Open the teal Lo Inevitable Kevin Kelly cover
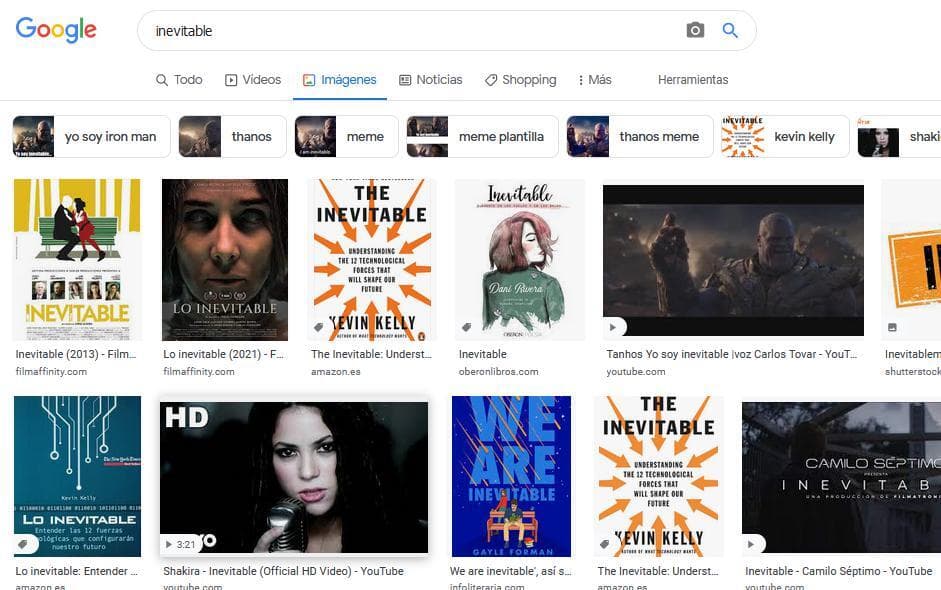 pos(77,477)
